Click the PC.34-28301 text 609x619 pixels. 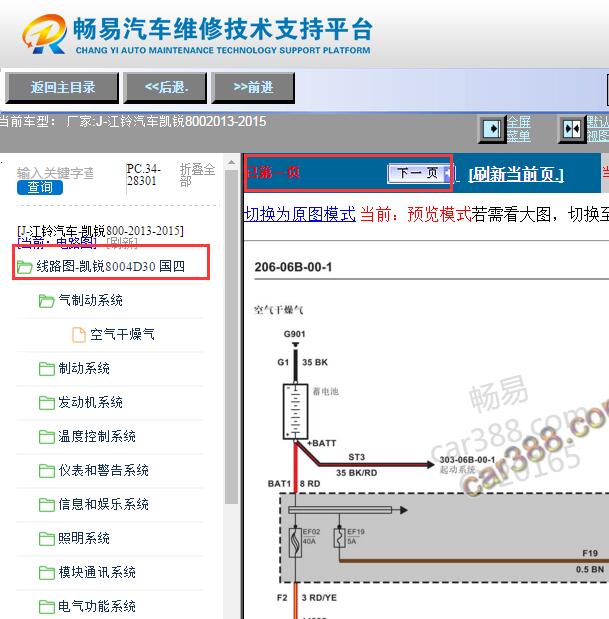(143, 174)
